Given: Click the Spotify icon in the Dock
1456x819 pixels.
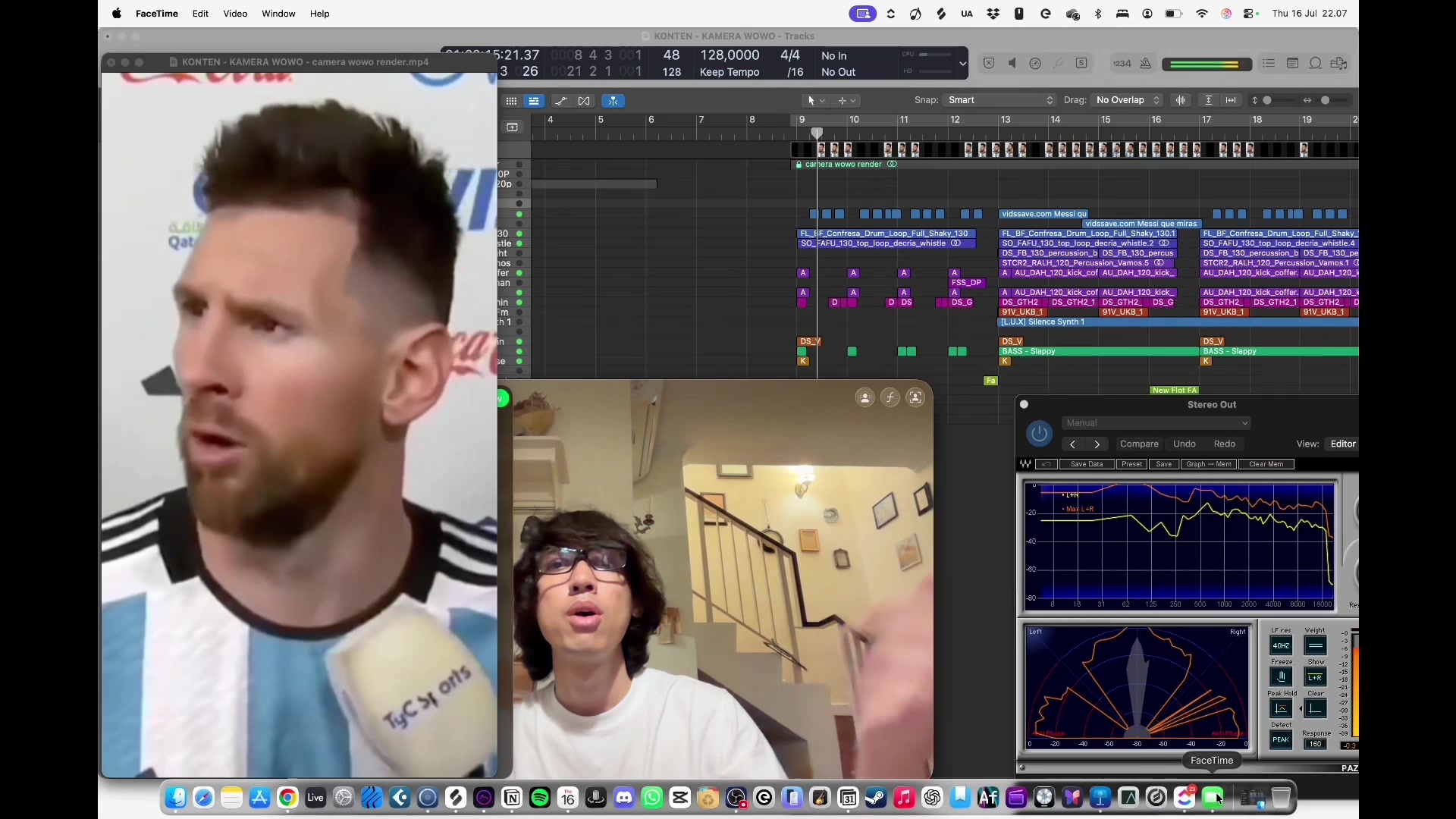Looking at the screenshot, I should [x=540, y=798].
